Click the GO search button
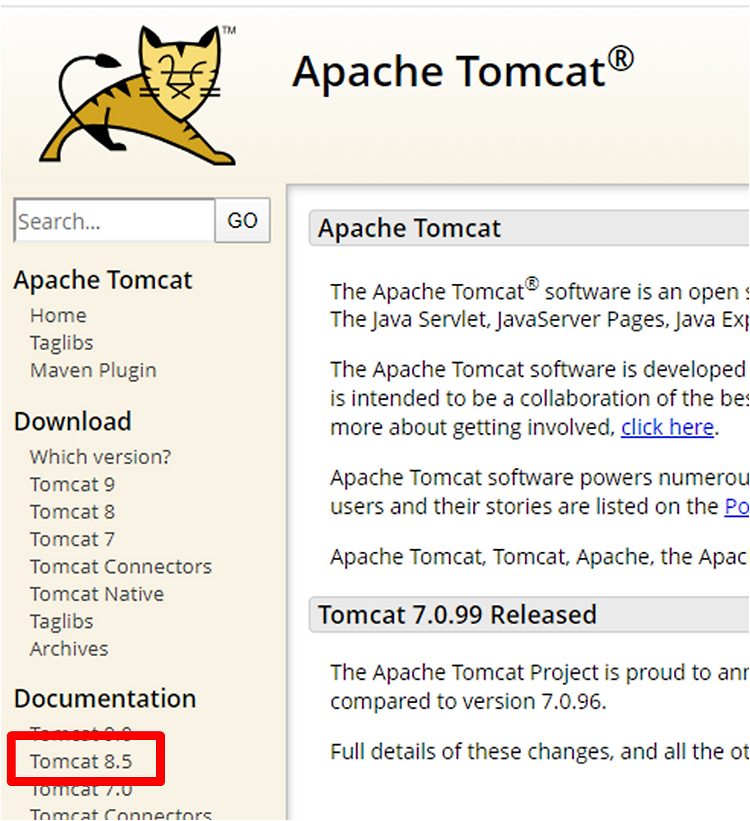This screenshot has width=750, height=821. coord(242,220)
